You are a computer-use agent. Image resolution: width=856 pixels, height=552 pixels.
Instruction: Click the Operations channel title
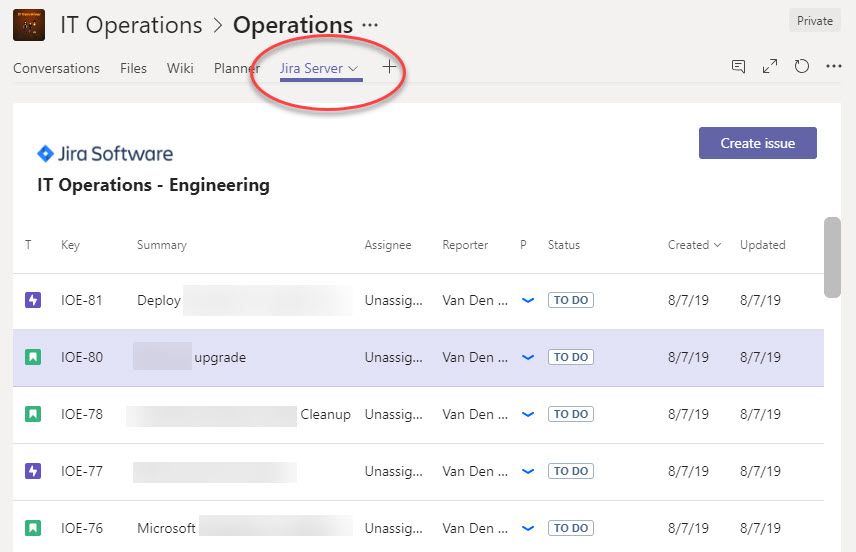(293, 25)
